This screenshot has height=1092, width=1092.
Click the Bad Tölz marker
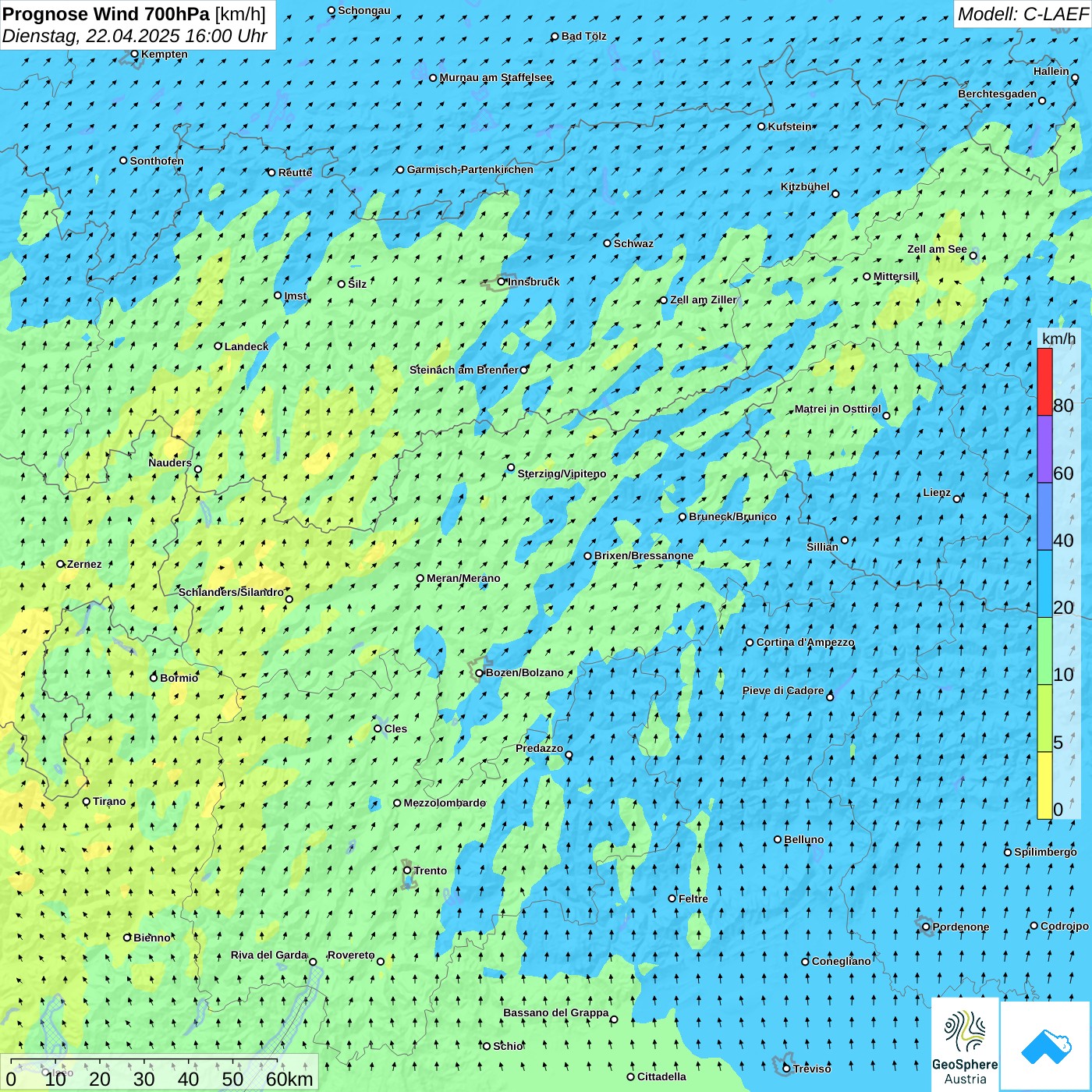click(x=555, y=37)
